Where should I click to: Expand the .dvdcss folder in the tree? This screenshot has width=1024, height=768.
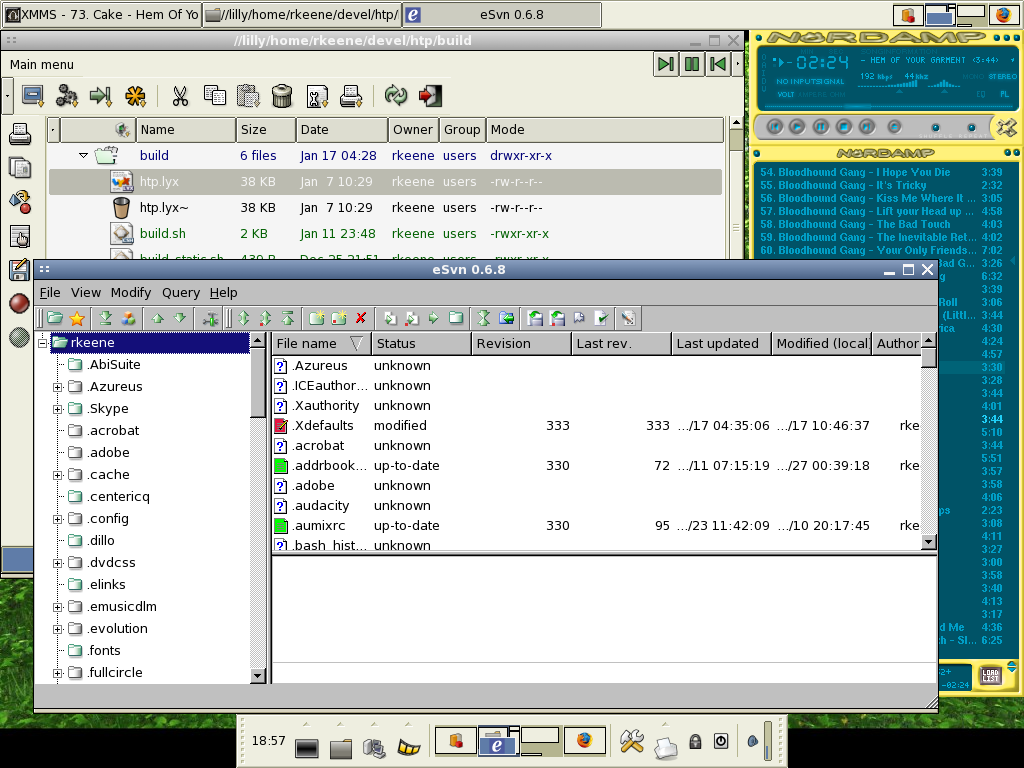coord(57,563)
